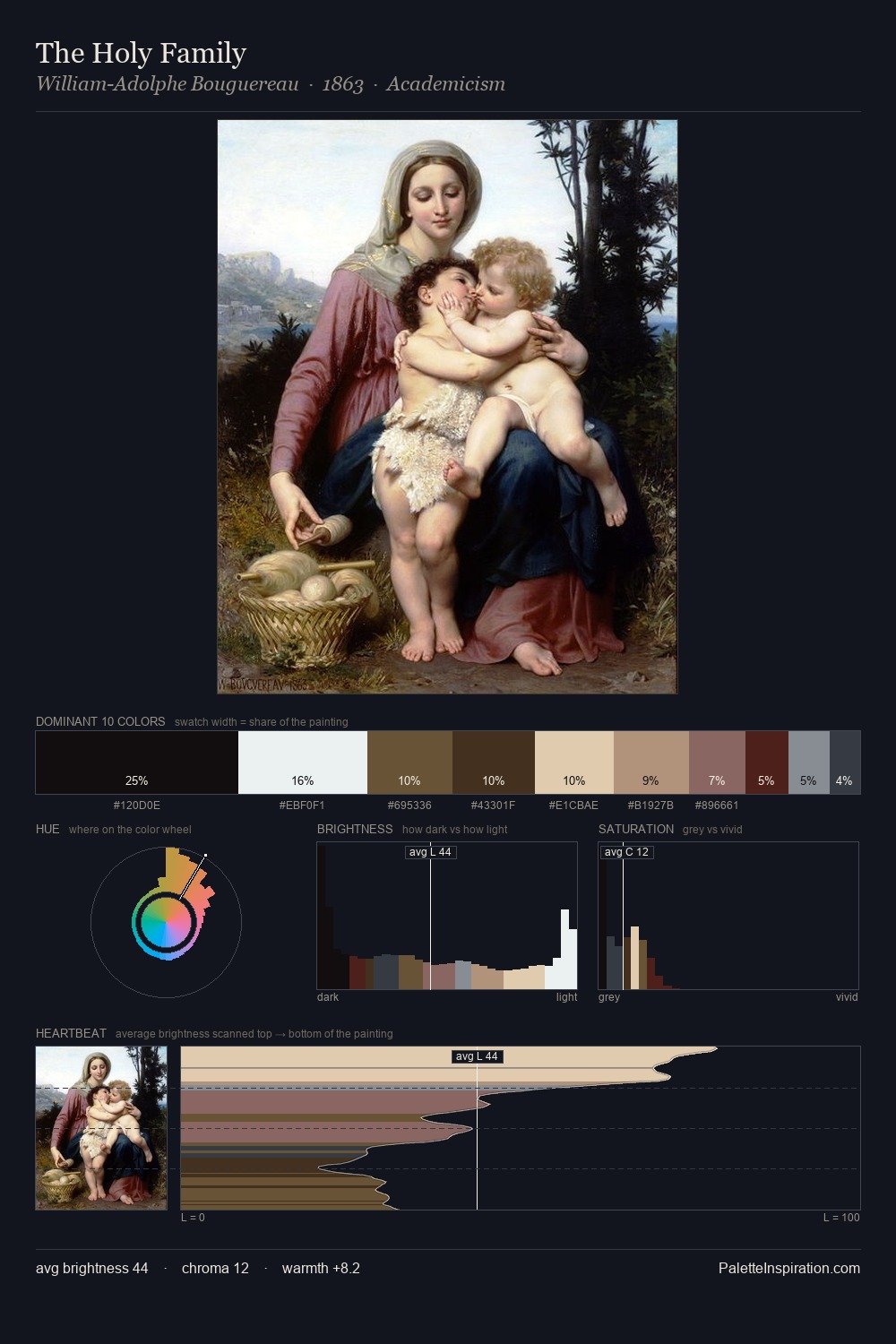The image size is (896, 1344).
Task: Click the avg L 44 label in heartbeat chart
Action: pyautogui.click(x=477, y=1056)
